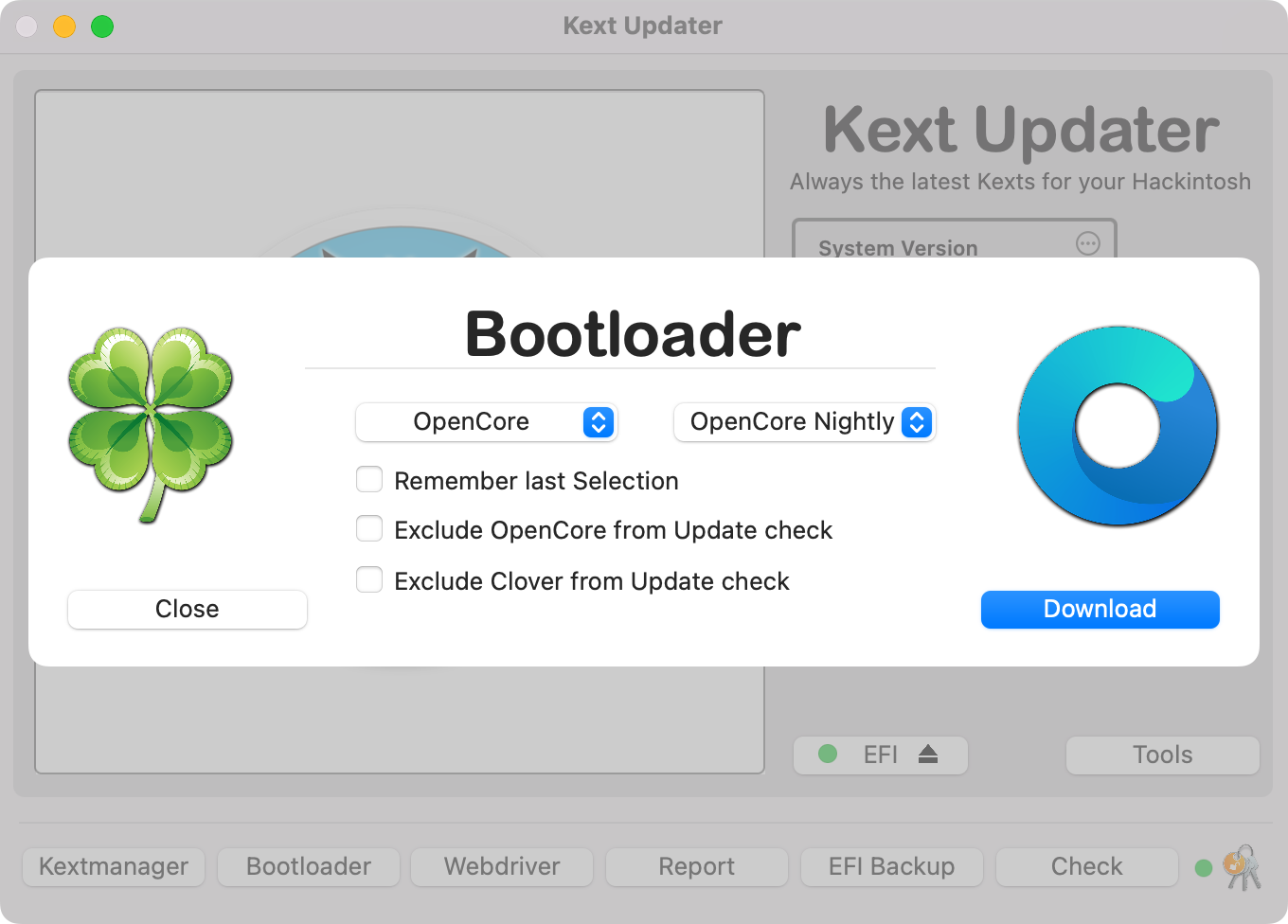Click the green Clover leaf icon
Screen dimensions: 1288x924
point(151,424)
